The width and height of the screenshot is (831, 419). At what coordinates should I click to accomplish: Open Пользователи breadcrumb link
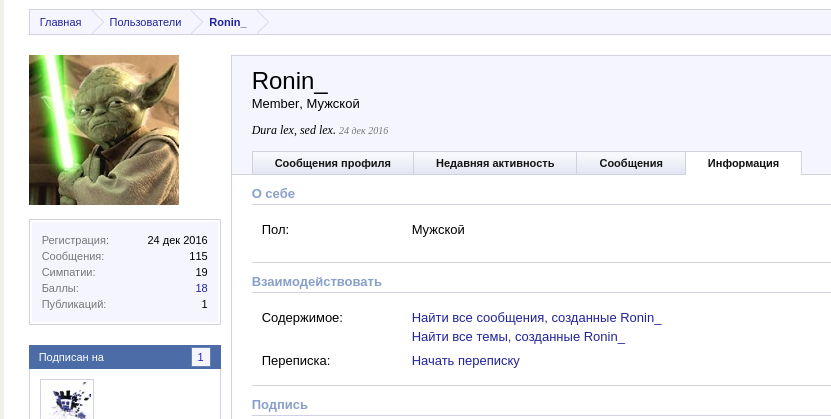click(x=145, y=22)
